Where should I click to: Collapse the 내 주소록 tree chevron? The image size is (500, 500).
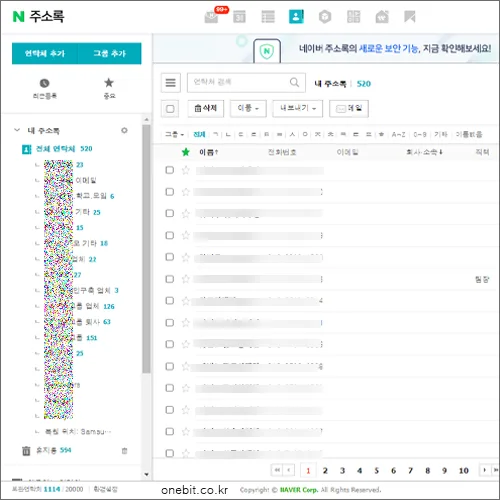[17, 130]
